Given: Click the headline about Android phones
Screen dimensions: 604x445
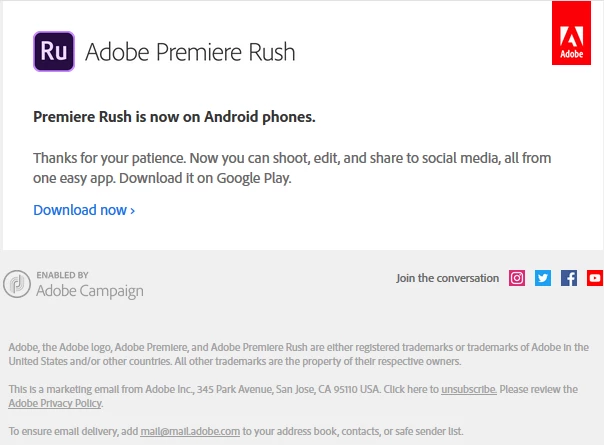Looking at the screenshot, I should [174, 117].
